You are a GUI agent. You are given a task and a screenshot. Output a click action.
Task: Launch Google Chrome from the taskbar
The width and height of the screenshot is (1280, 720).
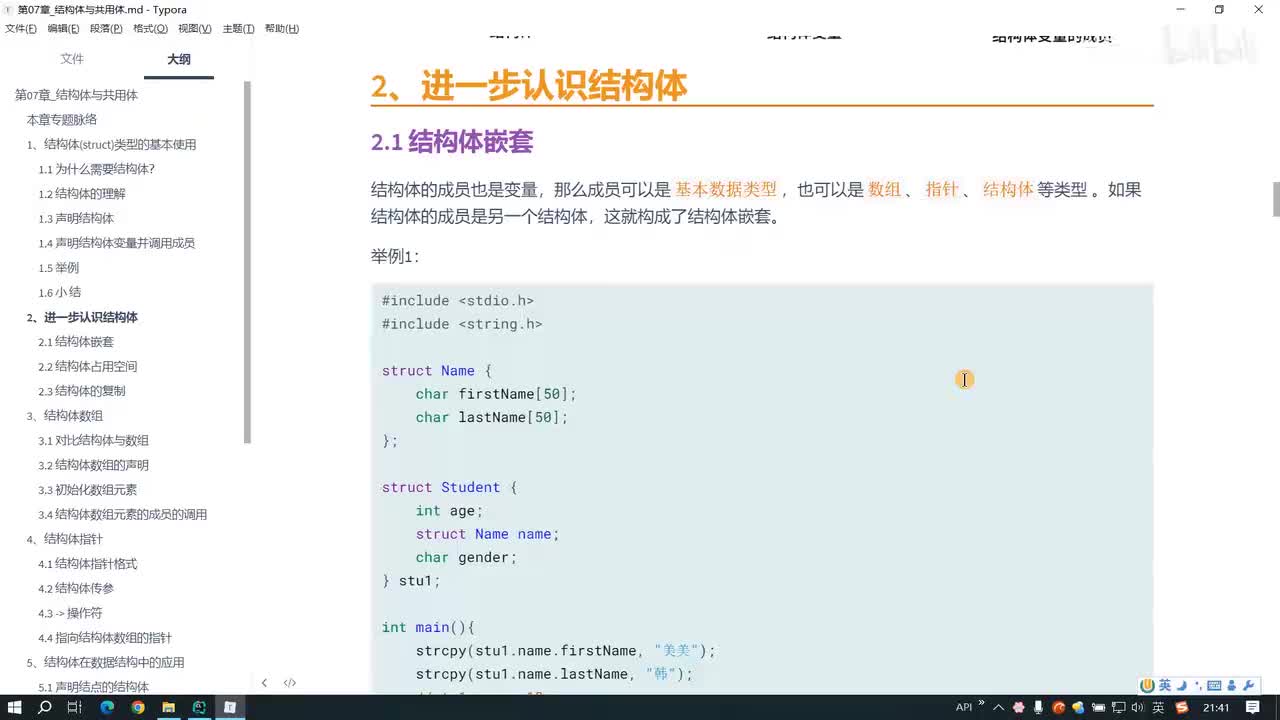coord(138,707)
